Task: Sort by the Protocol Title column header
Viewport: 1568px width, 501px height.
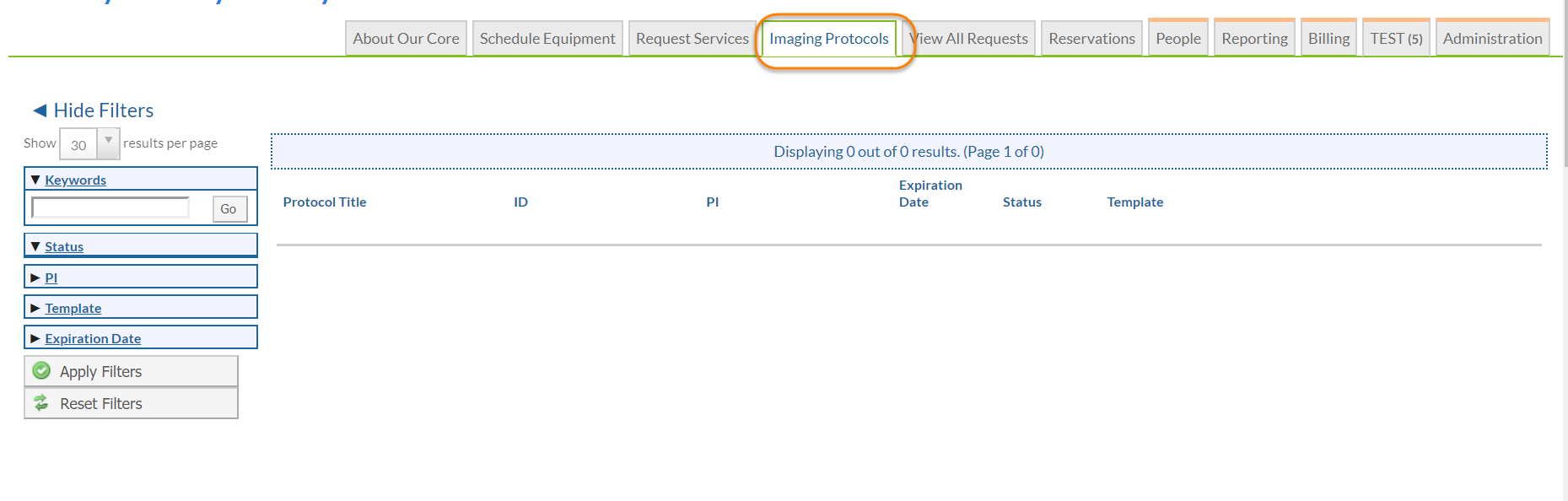Action: point(325,202)
